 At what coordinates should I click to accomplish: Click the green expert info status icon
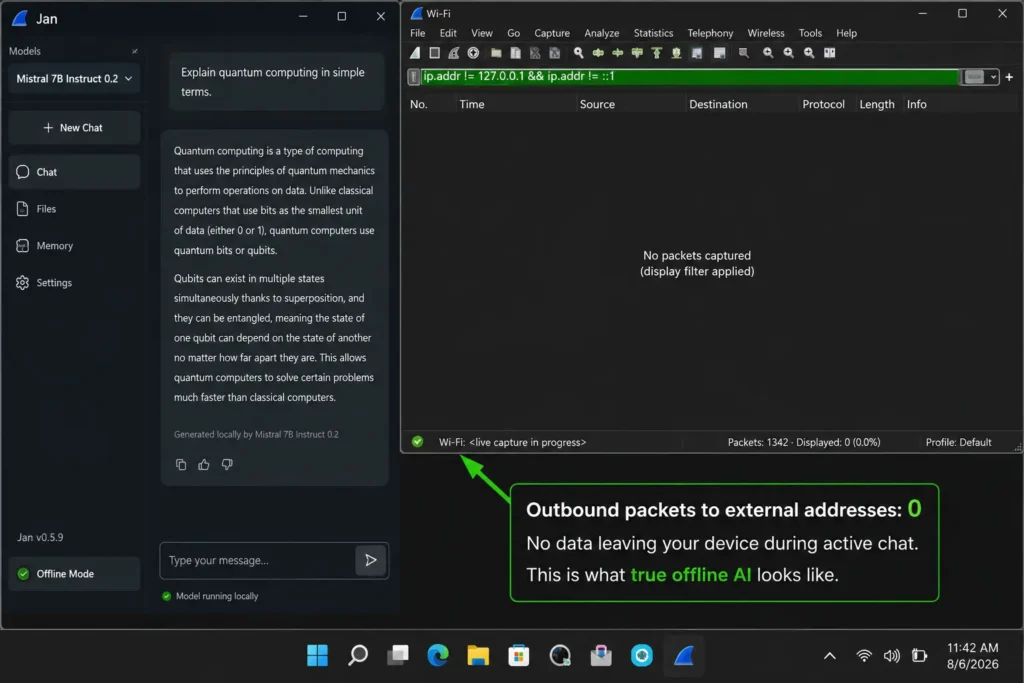[x=417, y=442]
